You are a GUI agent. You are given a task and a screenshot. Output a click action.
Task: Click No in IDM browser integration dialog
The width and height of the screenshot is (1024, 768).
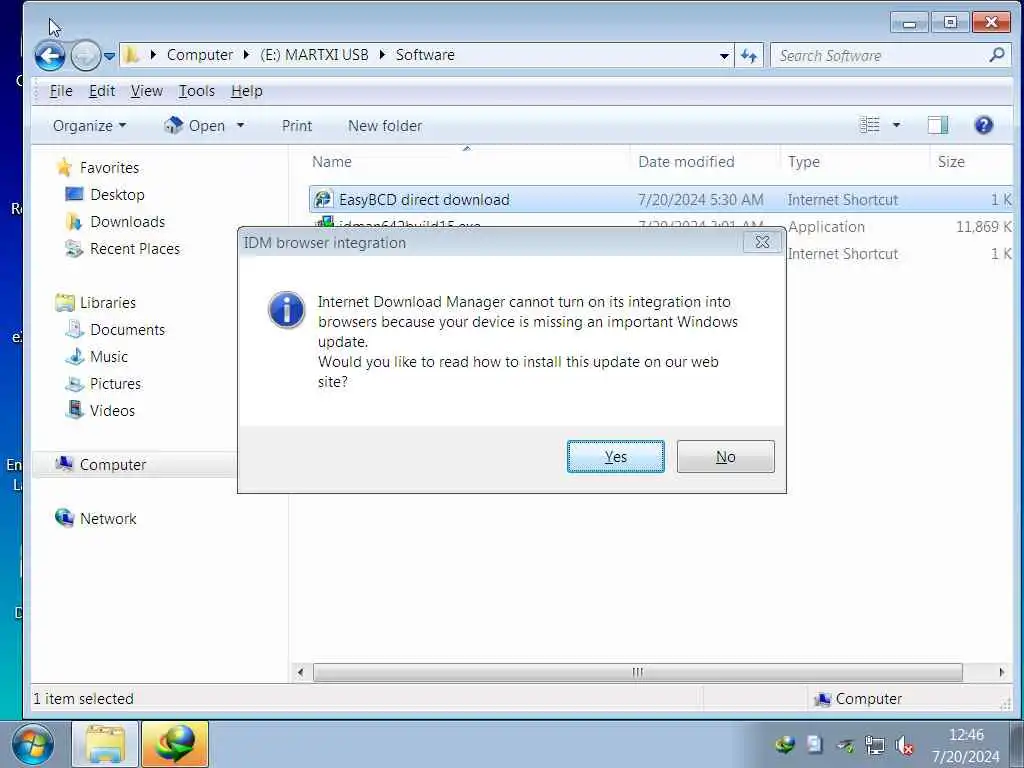[726, 456]
